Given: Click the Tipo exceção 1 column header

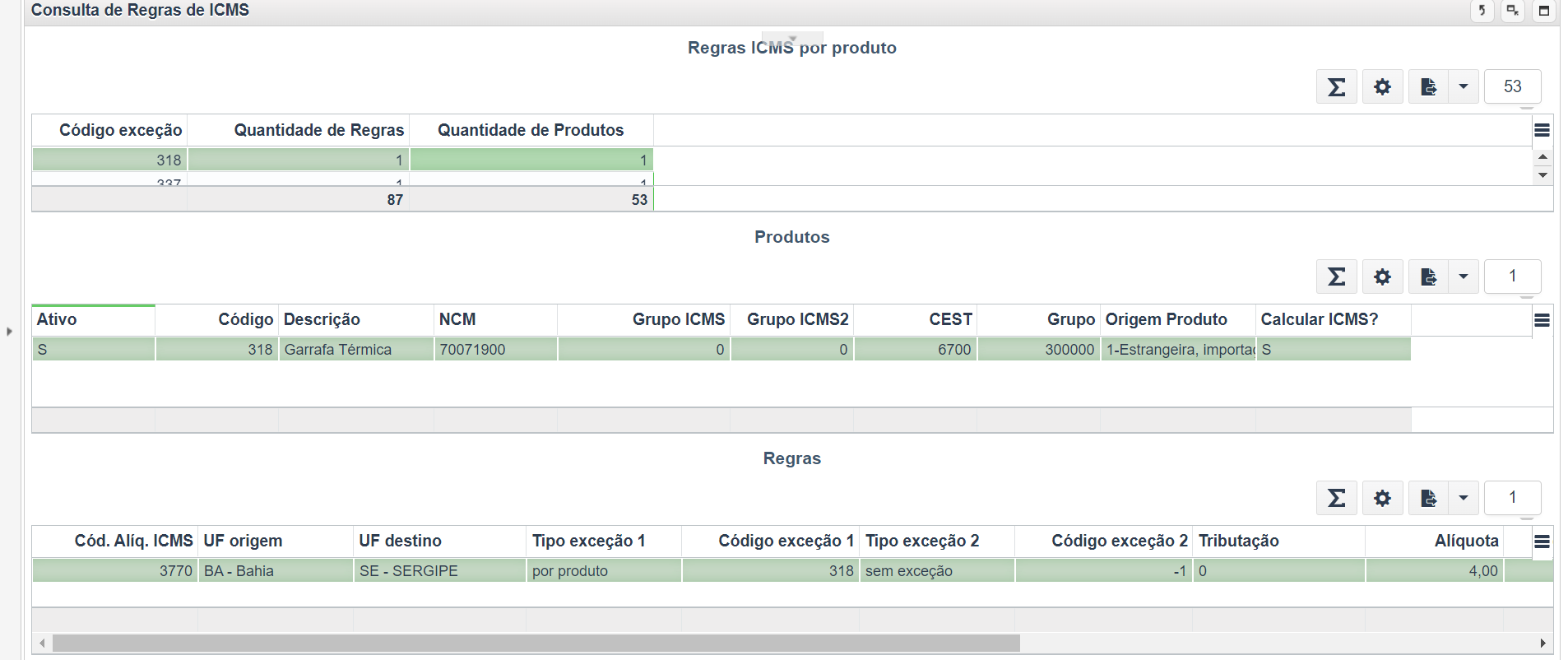Looking at the screenshot, I should point(604,541).
